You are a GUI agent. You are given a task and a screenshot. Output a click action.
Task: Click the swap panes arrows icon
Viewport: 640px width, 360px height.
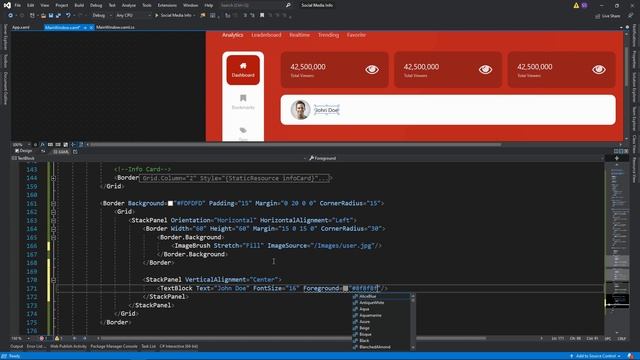(43, 151)
